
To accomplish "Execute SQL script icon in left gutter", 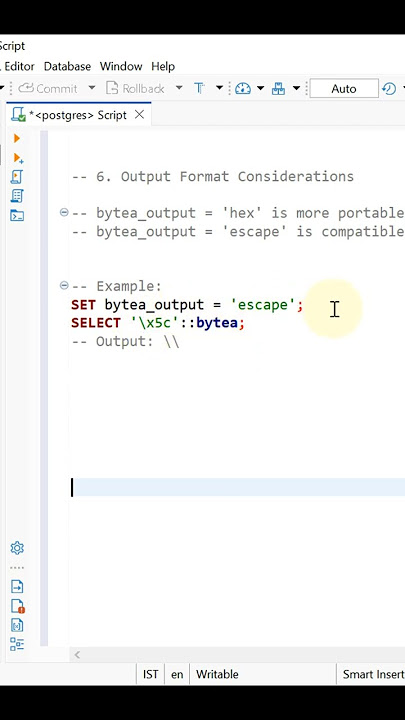I will click(x=17, y=177).
